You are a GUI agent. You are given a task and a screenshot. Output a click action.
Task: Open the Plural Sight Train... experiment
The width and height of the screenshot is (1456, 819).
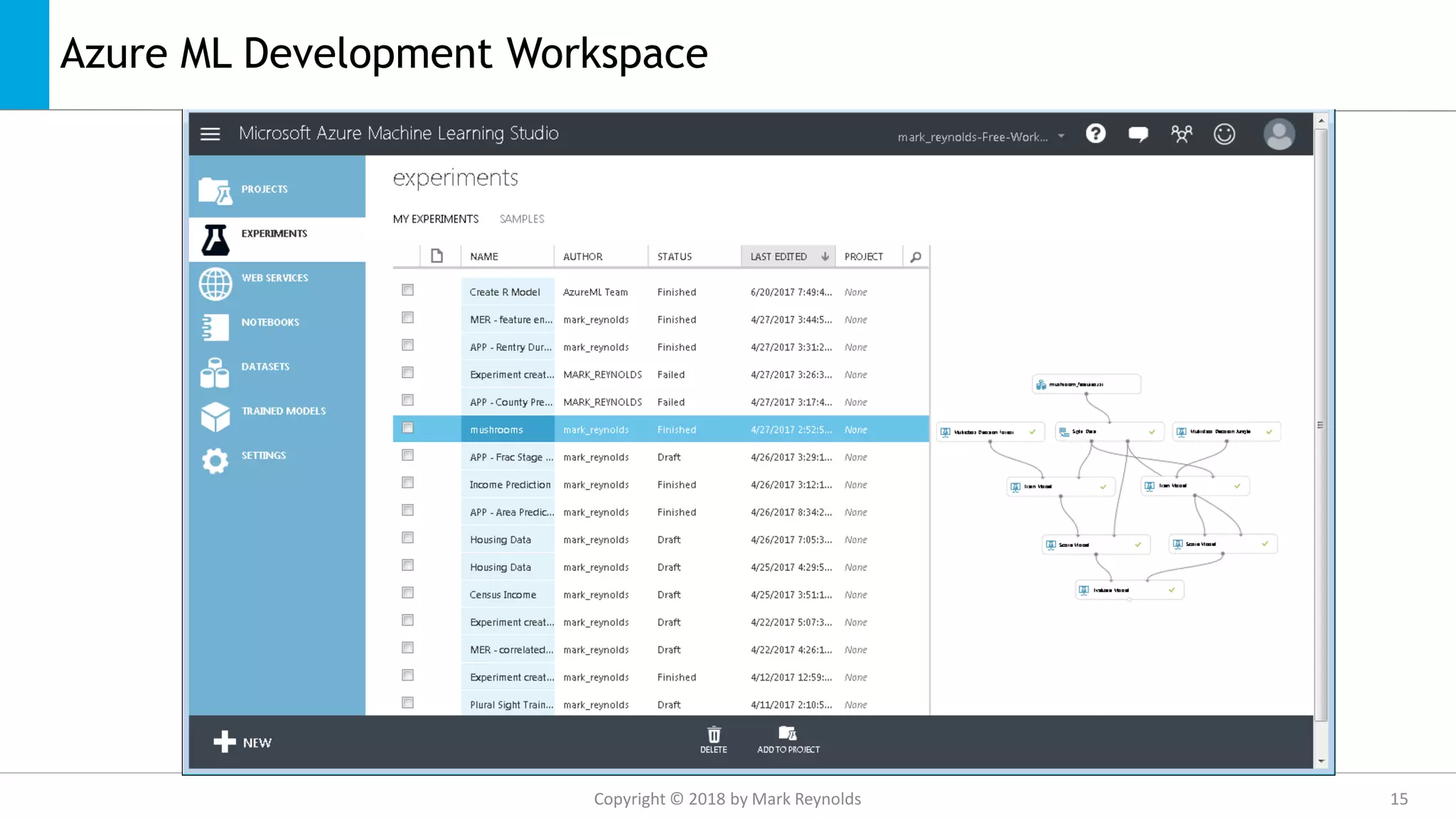511,705
